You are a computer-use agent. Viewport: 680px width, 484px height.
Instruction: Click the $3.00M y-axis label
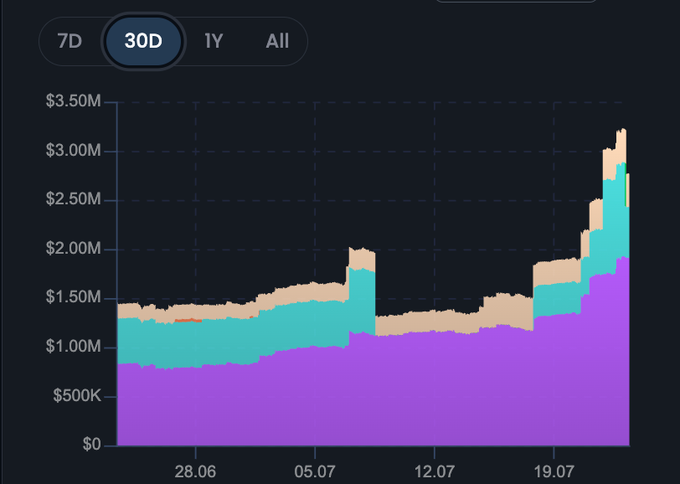pos(73,150)
